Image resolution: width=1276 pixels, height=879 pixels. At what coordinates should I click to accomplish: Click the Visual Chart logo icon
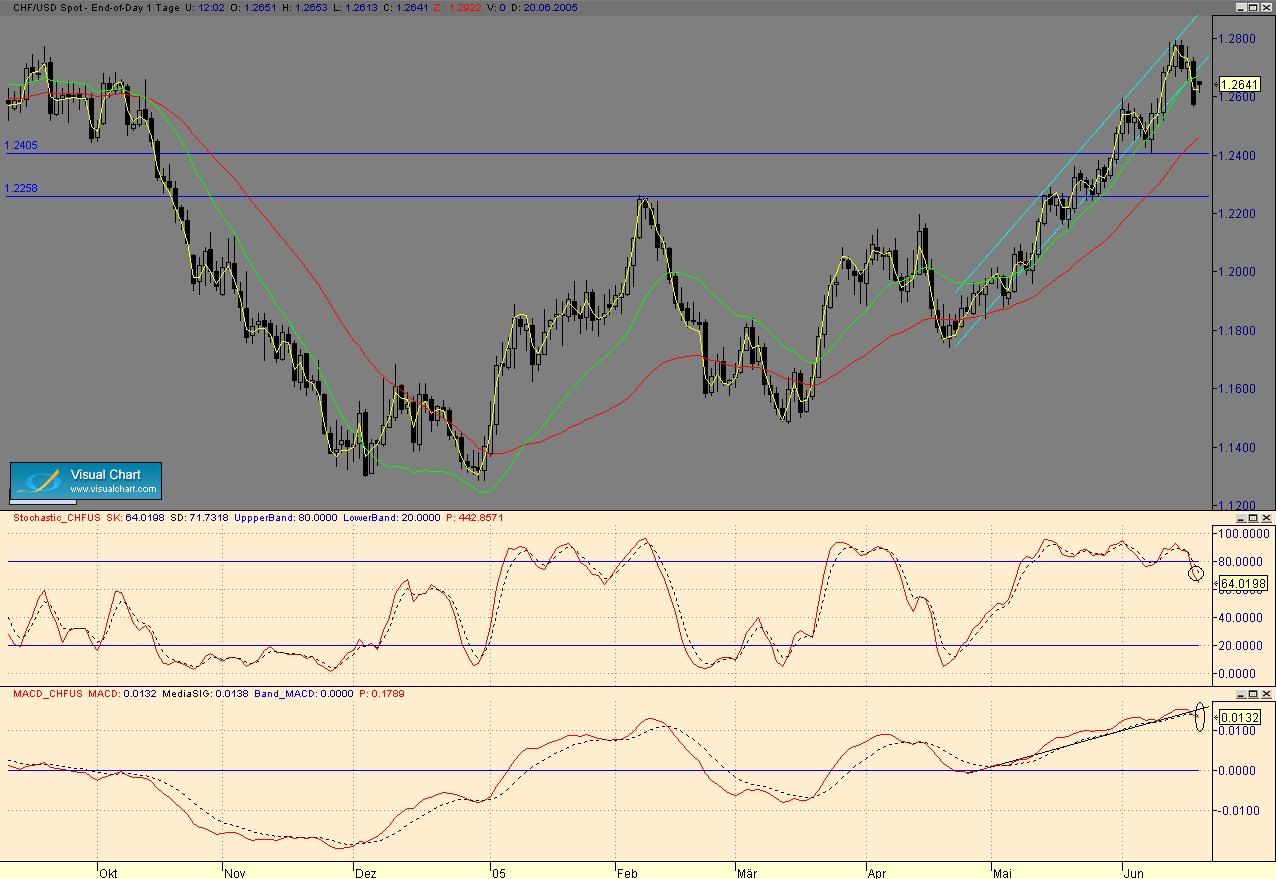[x=38, y=481]
